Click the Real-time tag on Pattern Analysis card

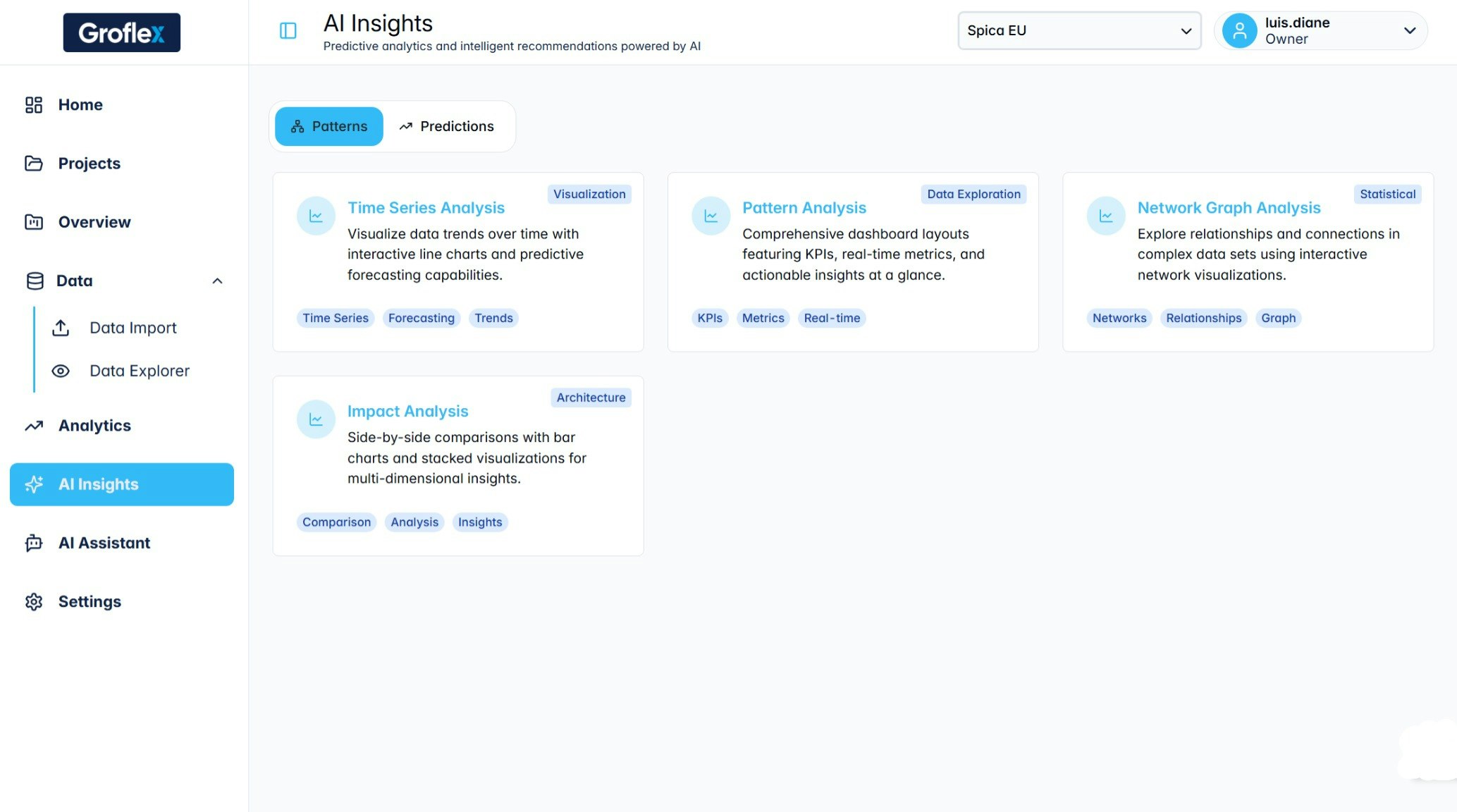tap(831, 318)
